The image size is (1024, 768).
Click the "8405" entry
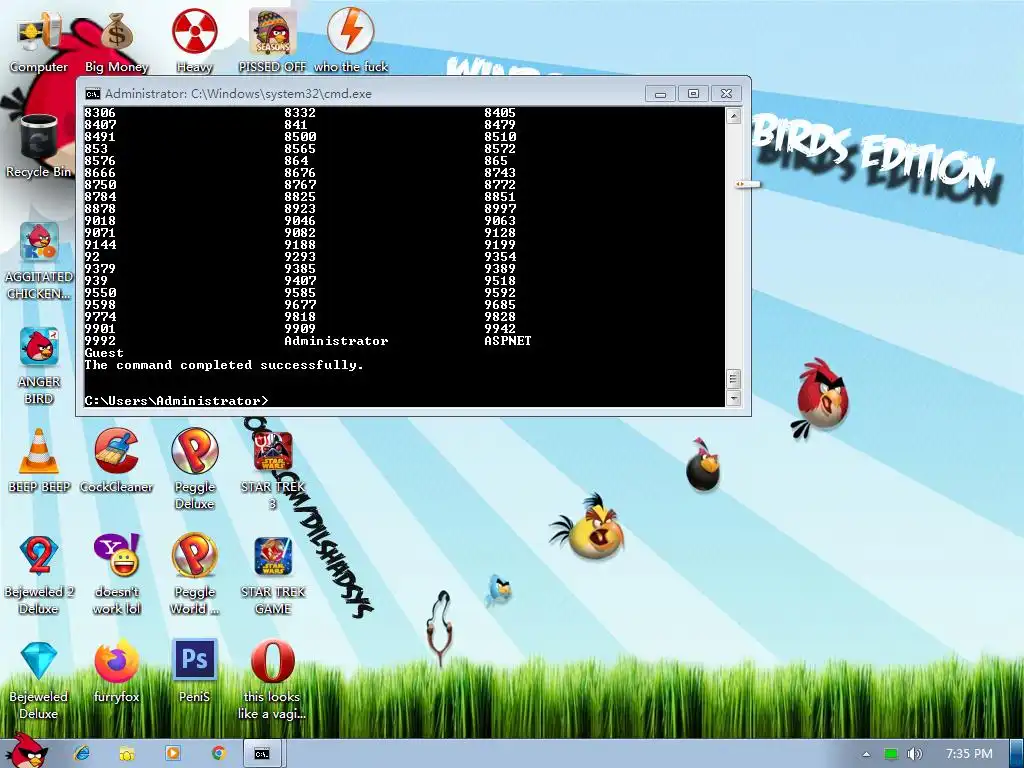(x=500, y=113)
